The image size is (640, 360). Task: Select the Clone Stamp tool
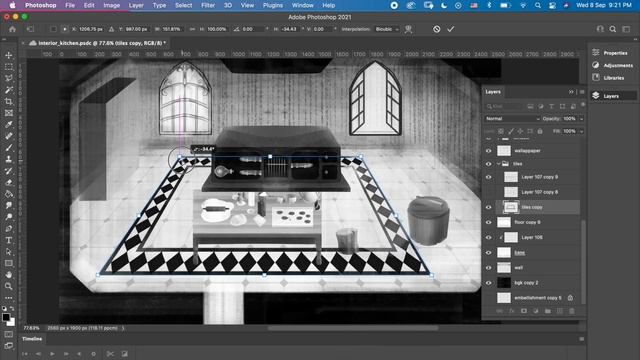click(9, 159)
